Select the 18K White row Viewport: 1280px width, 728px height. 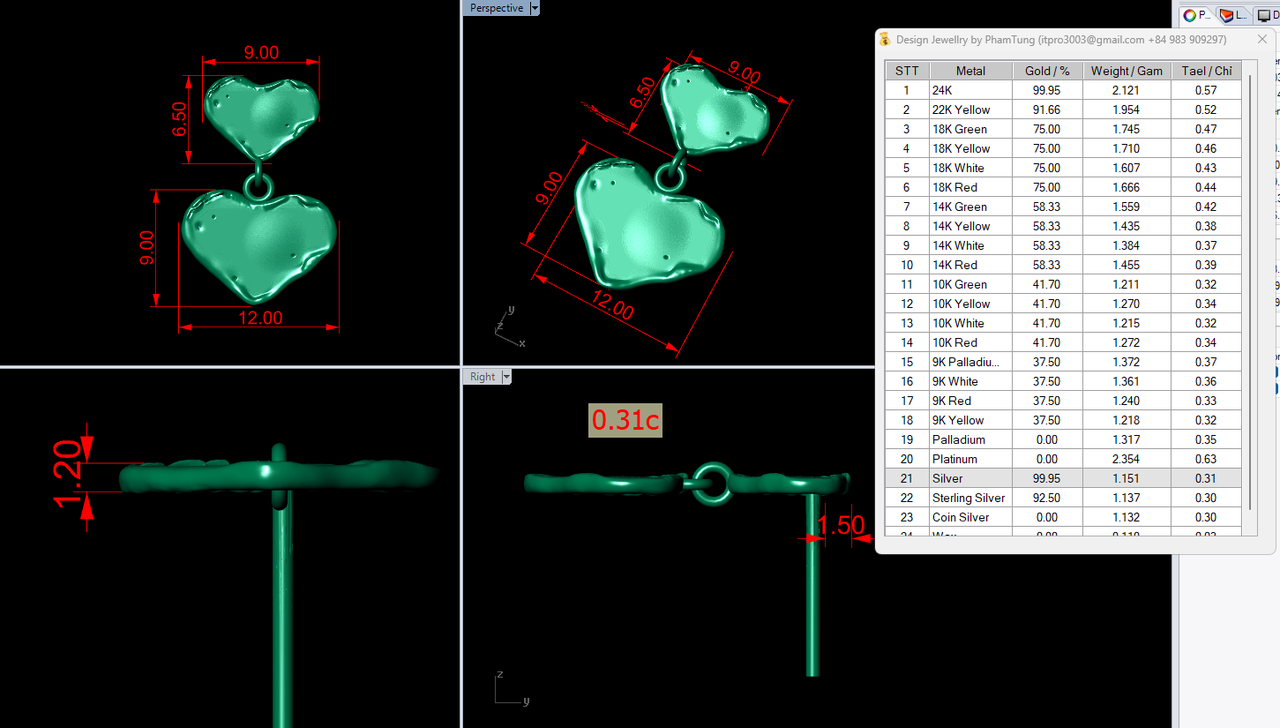pos(1064,168)
